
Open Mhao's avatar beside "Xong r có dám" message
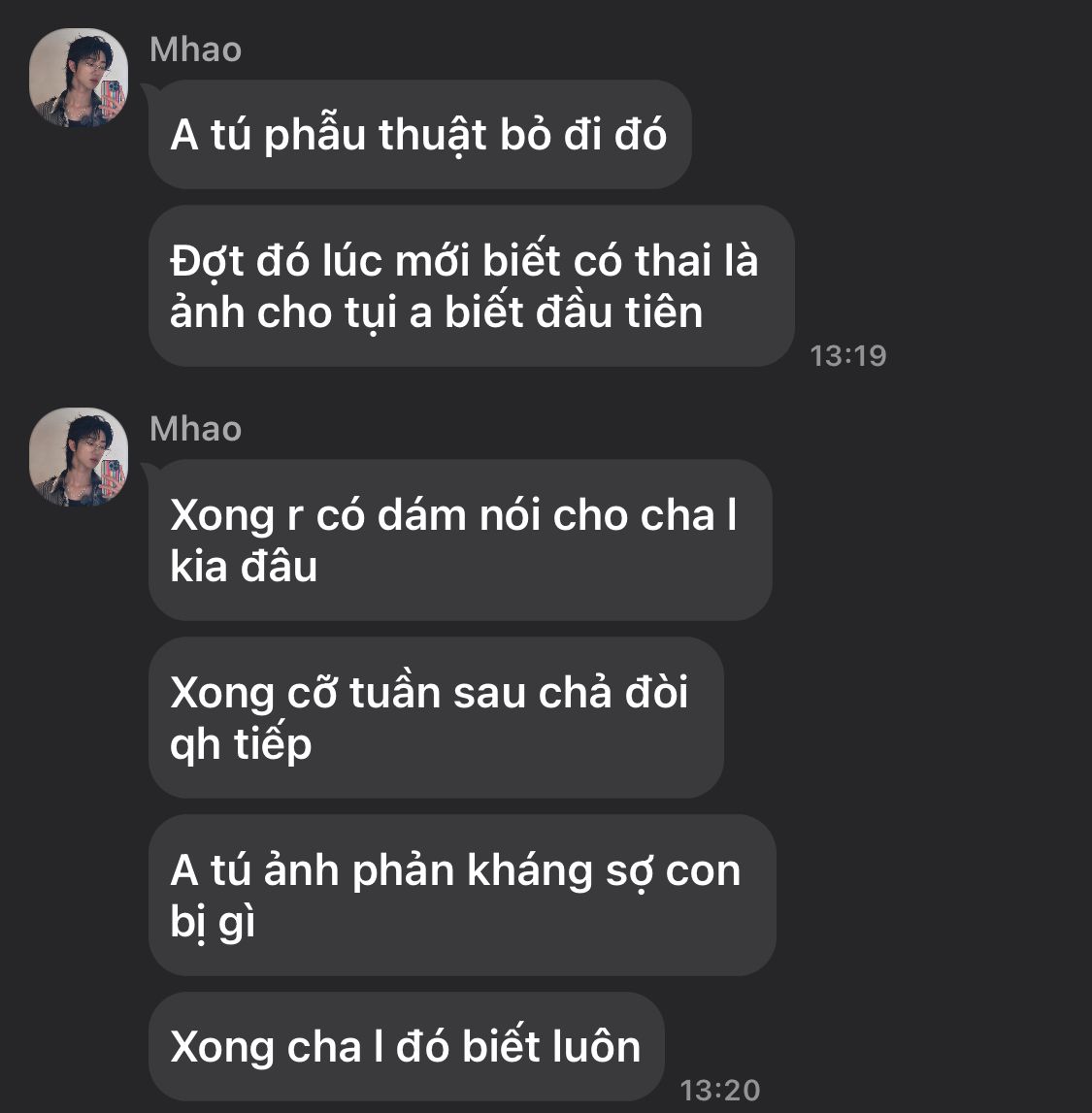tap(79, 457)
